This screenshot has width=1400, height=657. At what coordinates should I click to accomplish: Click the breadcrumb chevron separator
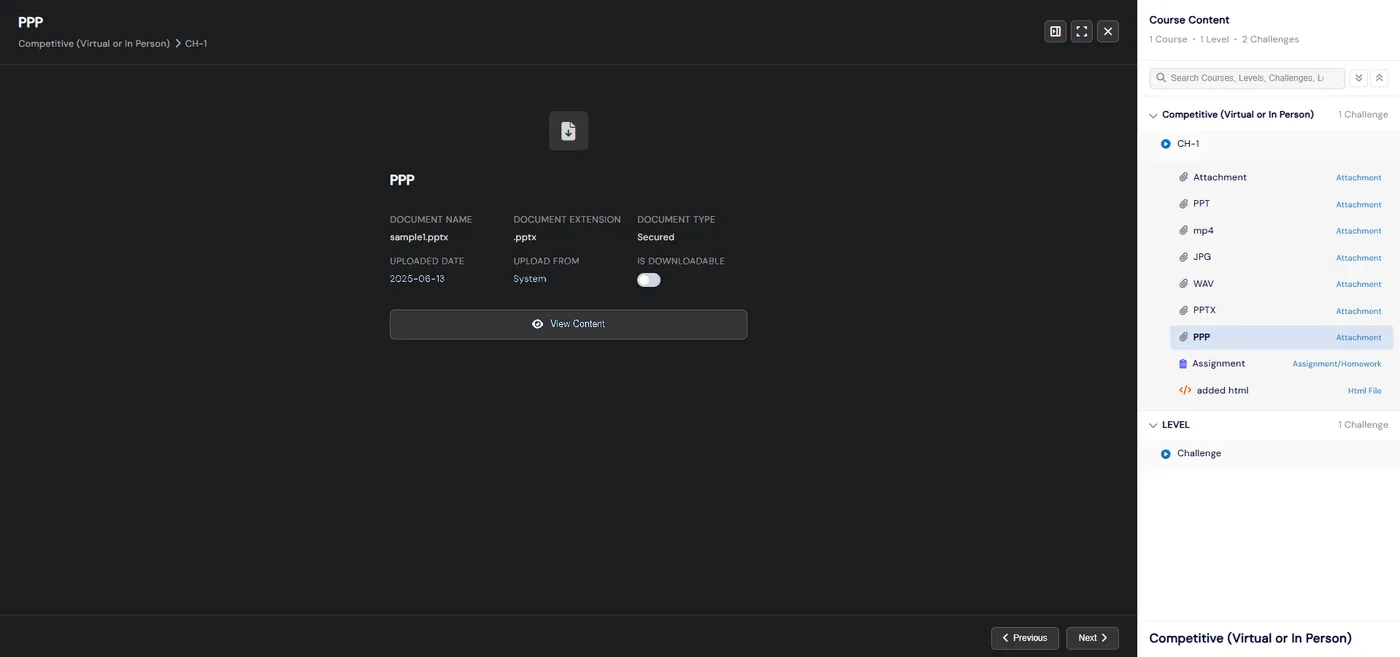(178, 44)
